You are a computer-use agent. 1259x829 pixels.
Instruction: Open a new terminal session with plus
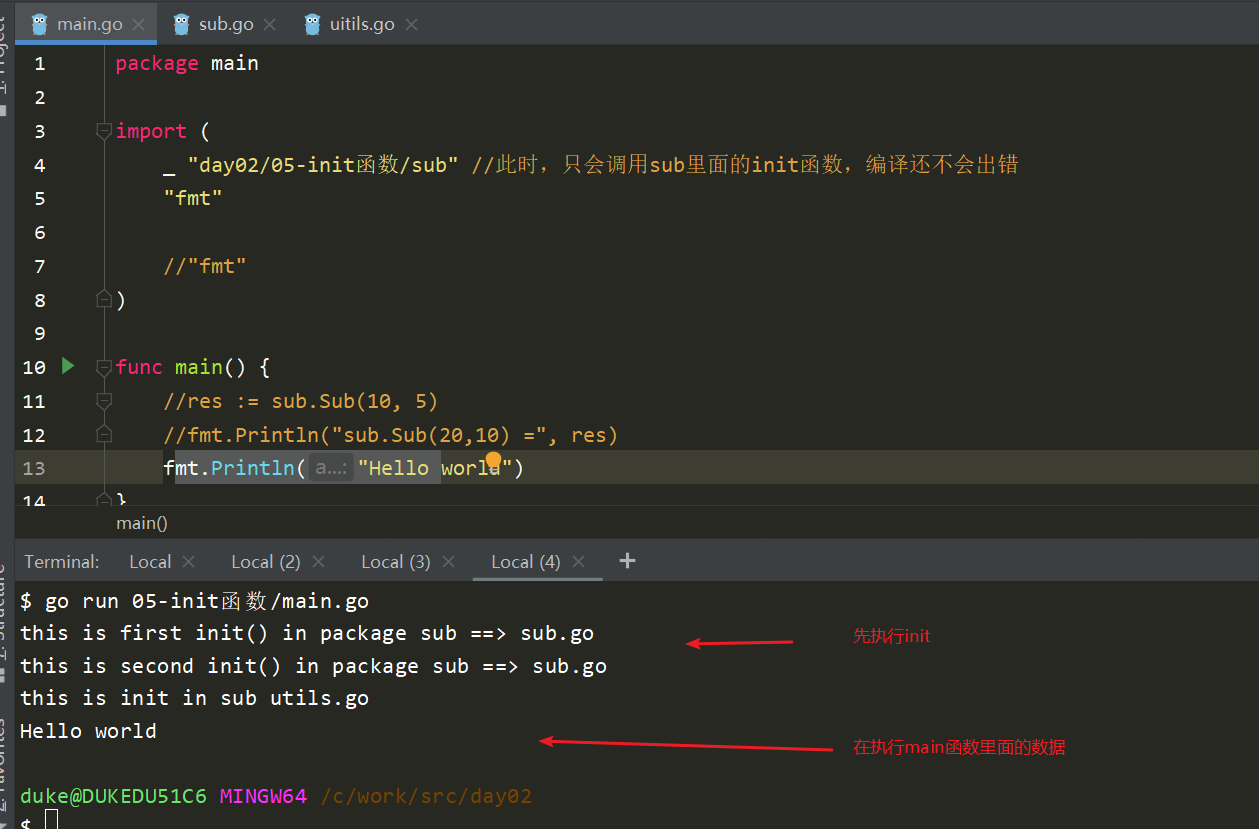pos(627,561)
